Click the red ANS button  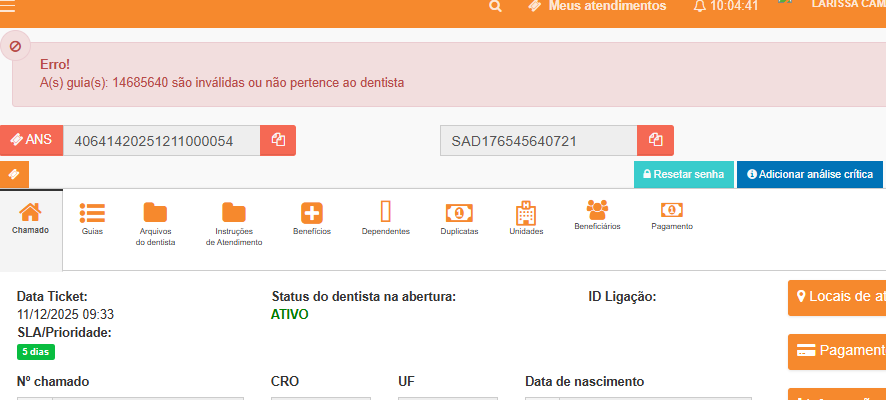tap(31, 140)
